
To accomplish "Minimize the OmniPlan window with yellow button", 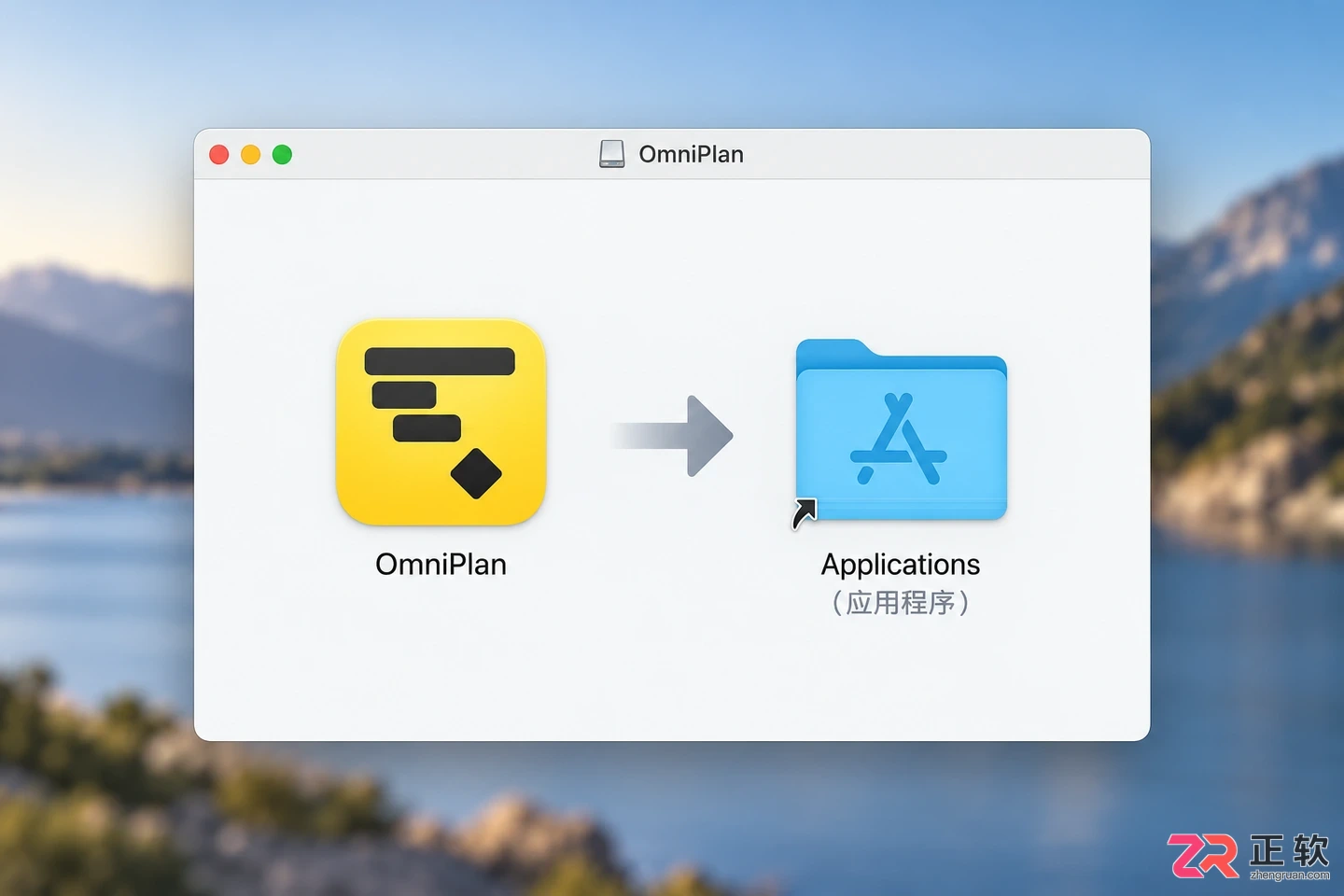I will (x=251, y=155).
